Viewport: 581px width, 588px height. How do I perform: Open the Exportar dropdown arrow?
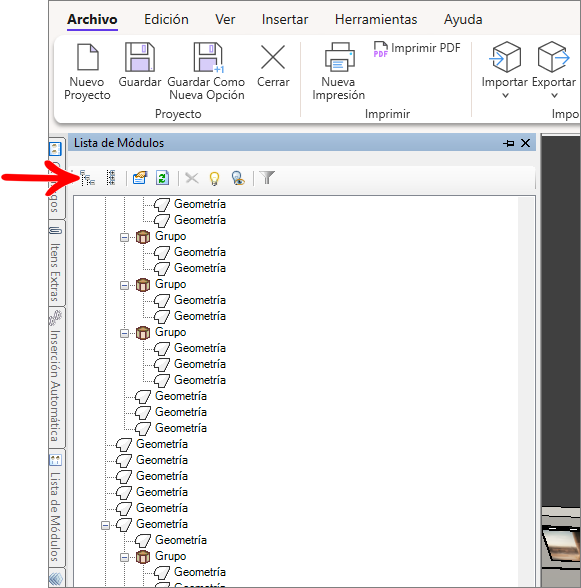pos(554,95)
